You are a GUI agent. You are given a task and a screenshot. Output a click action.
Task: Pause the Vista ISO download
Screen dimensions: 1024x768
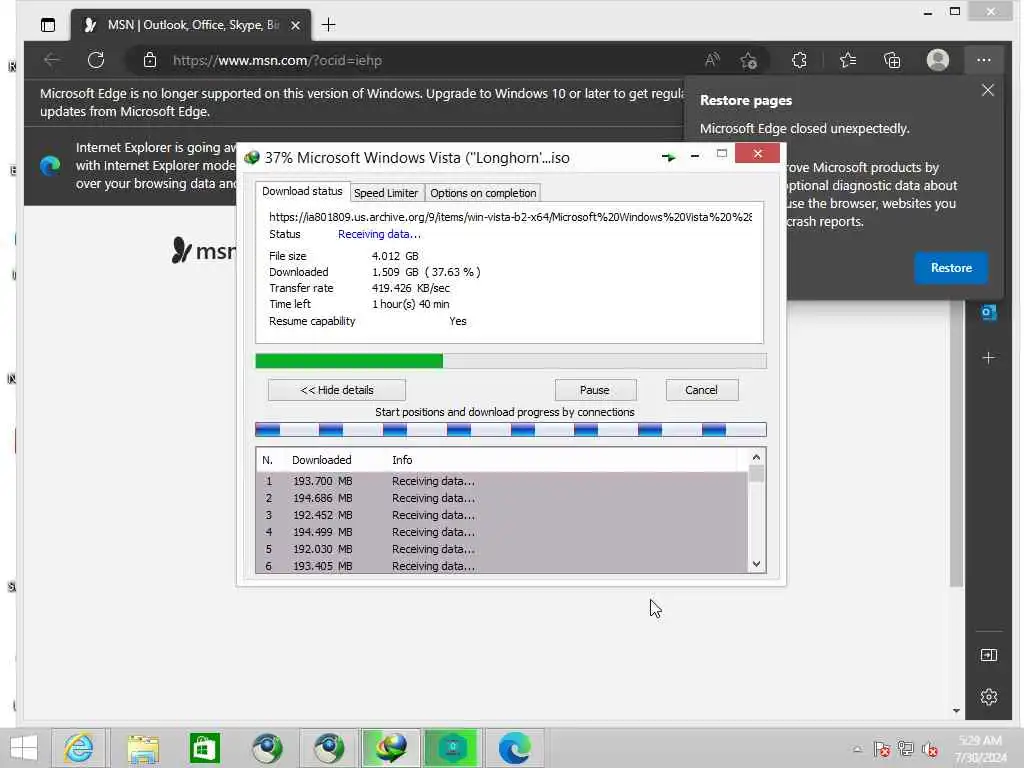[595, 390]
